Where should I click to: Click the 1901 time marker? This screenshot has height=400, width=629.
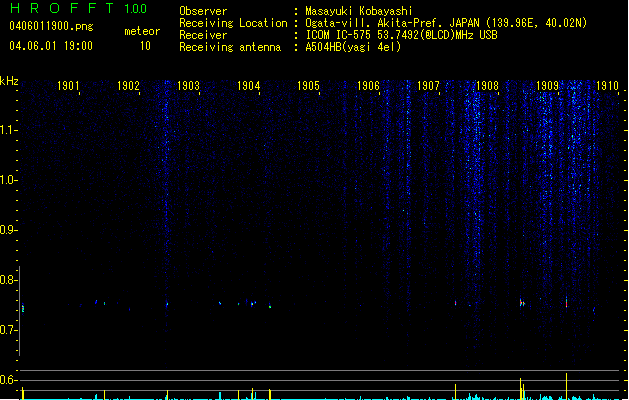click(68, 85)
